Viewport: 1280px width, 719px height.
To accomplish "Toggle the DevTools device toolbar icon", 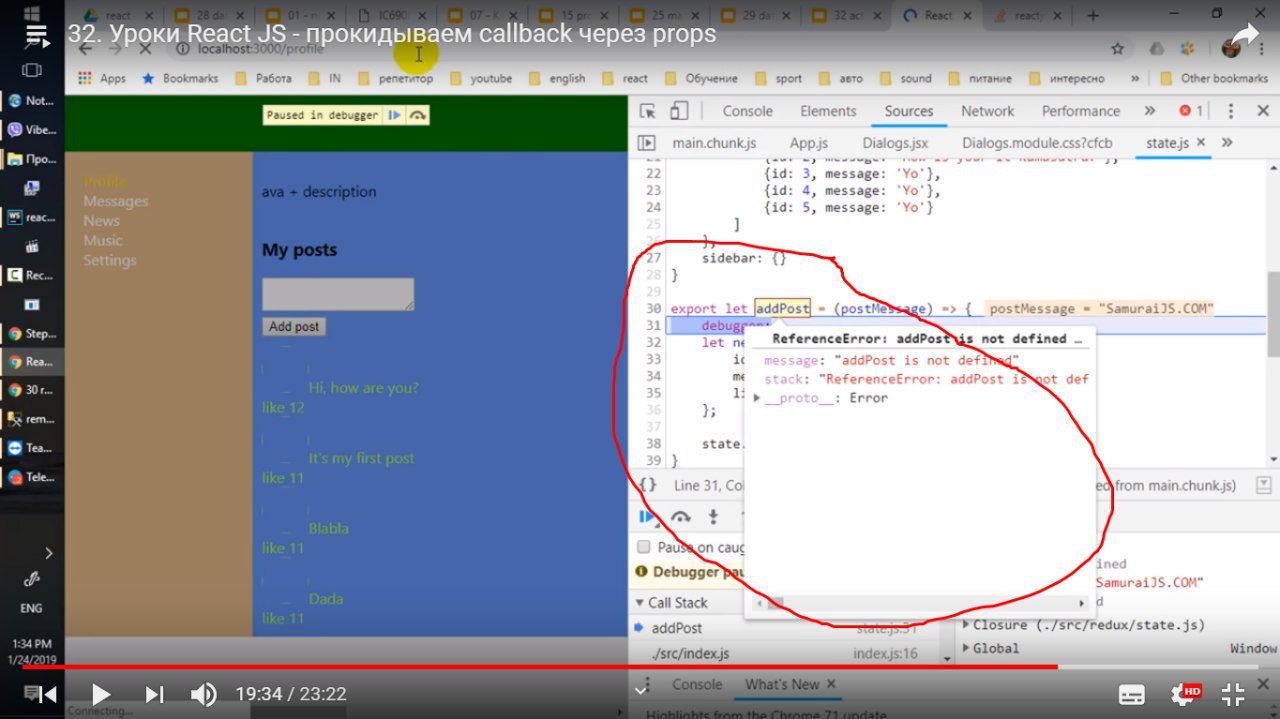I will coord(679,111).
